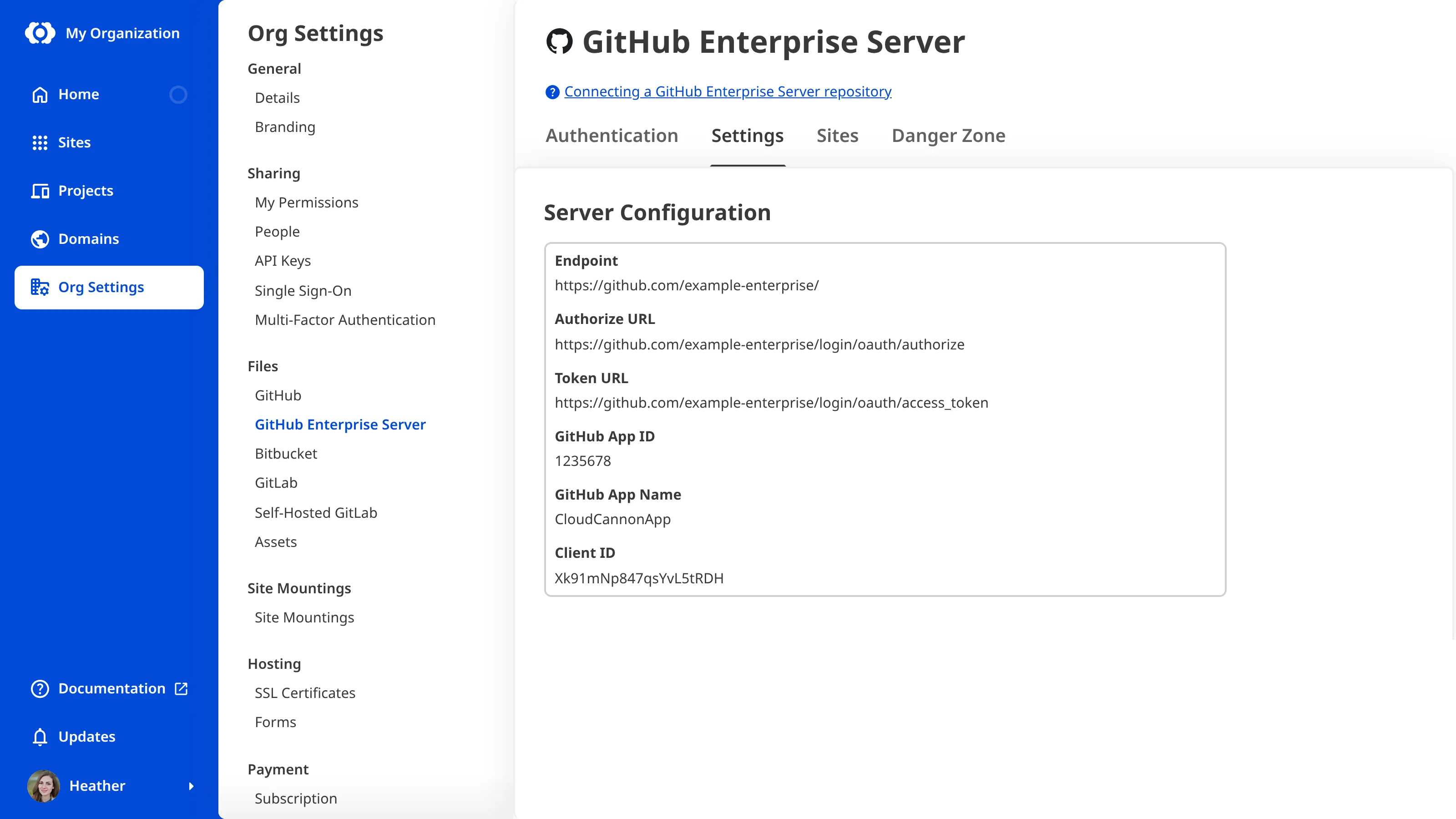Screen dimensions: 1456x819
Task: Click the external link icon beside Documentation
Action: click(x=181, y=688)
